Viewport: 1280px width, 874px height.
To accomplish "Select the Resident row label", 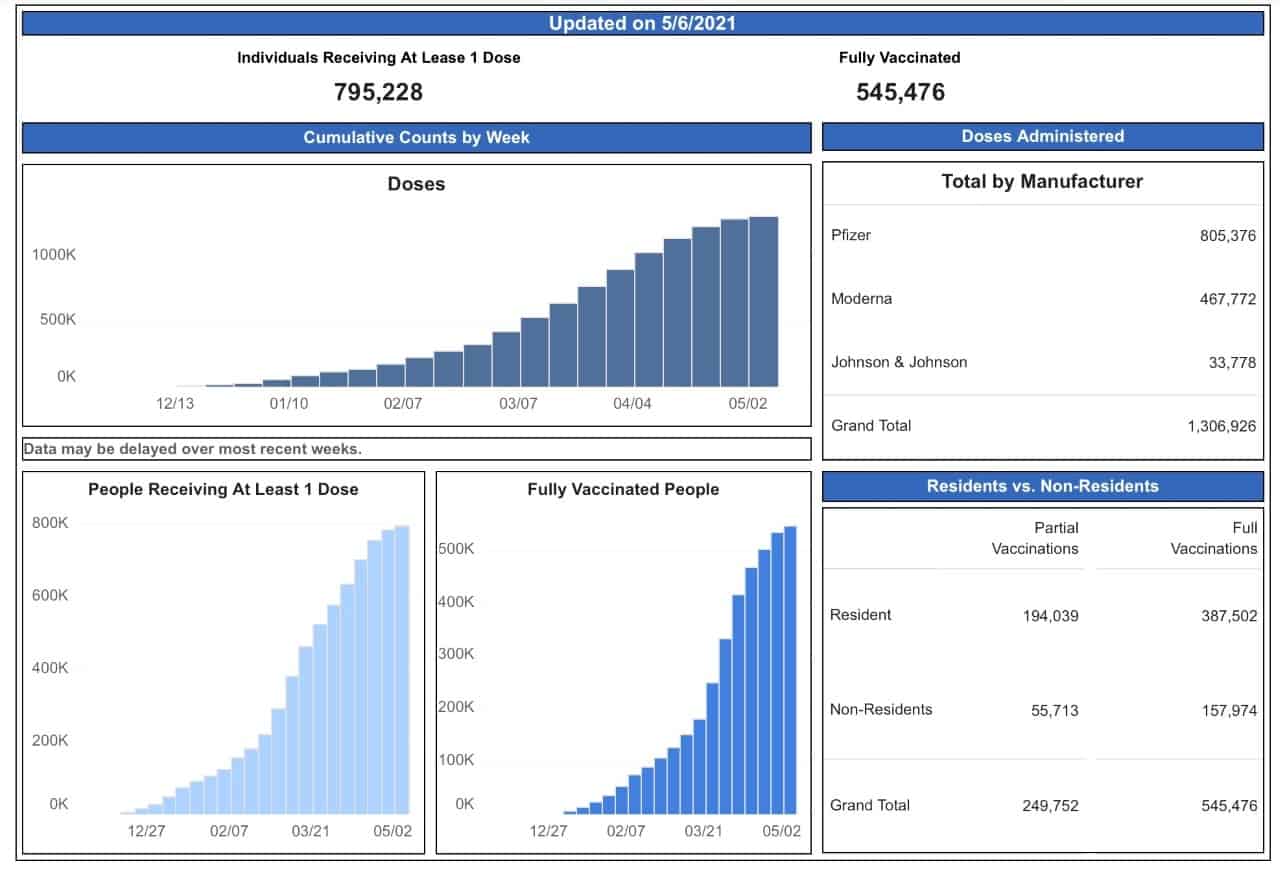I will coord(860,615).
